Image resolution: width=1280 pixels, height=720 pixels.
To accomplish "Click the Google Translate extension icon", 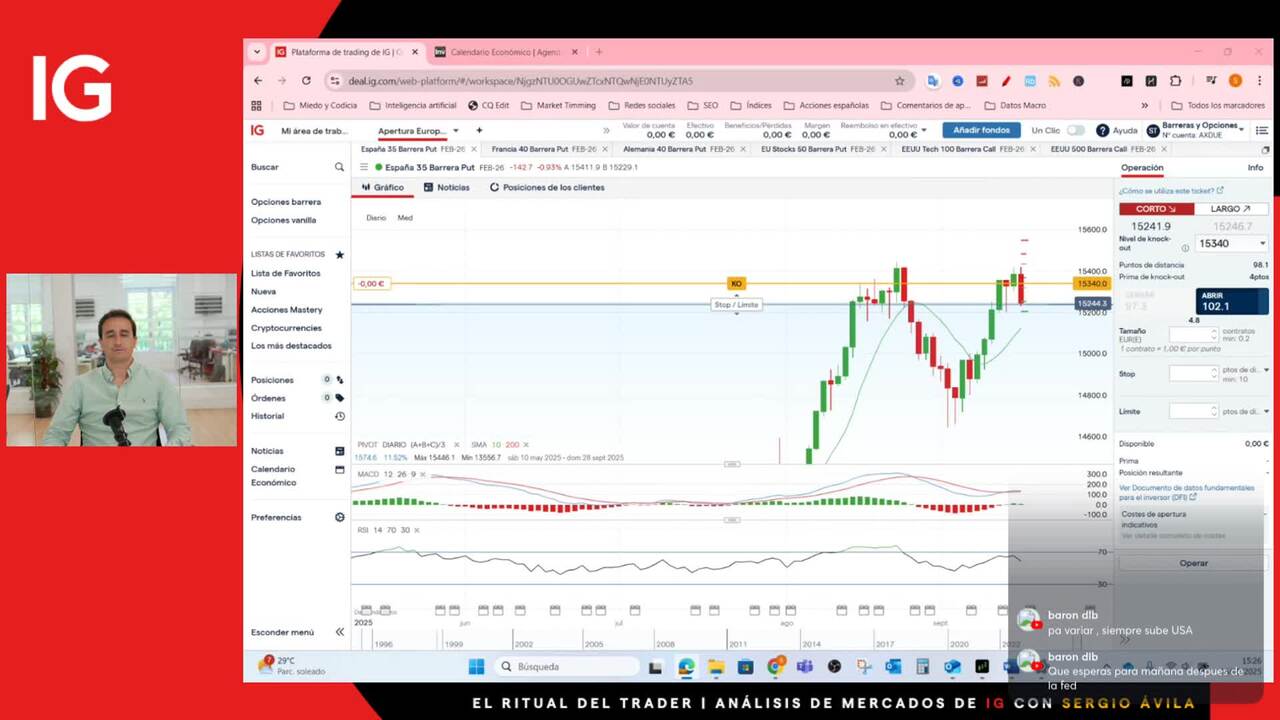I will [933, 81].
